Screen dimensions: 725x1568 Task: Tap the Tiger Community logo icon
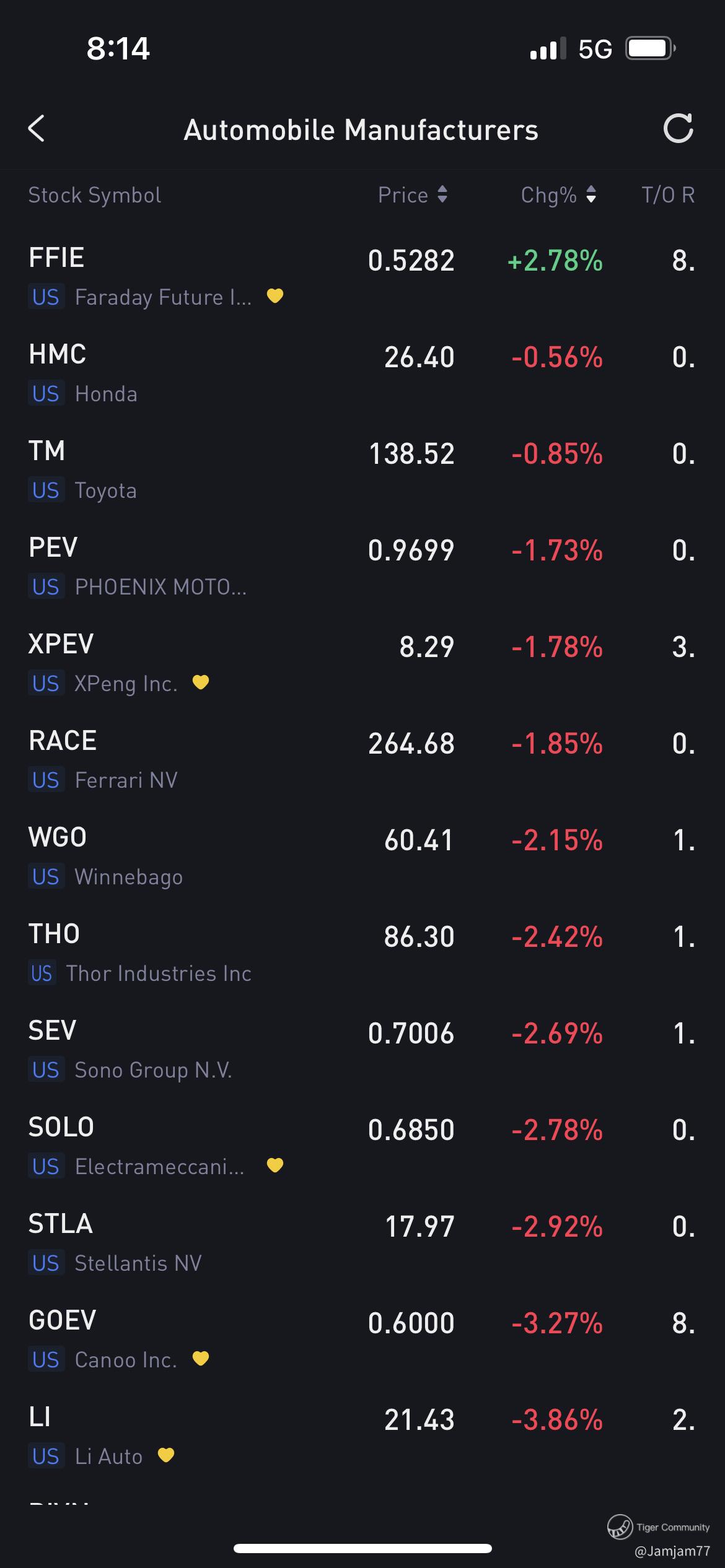(x=619, y=1527)
